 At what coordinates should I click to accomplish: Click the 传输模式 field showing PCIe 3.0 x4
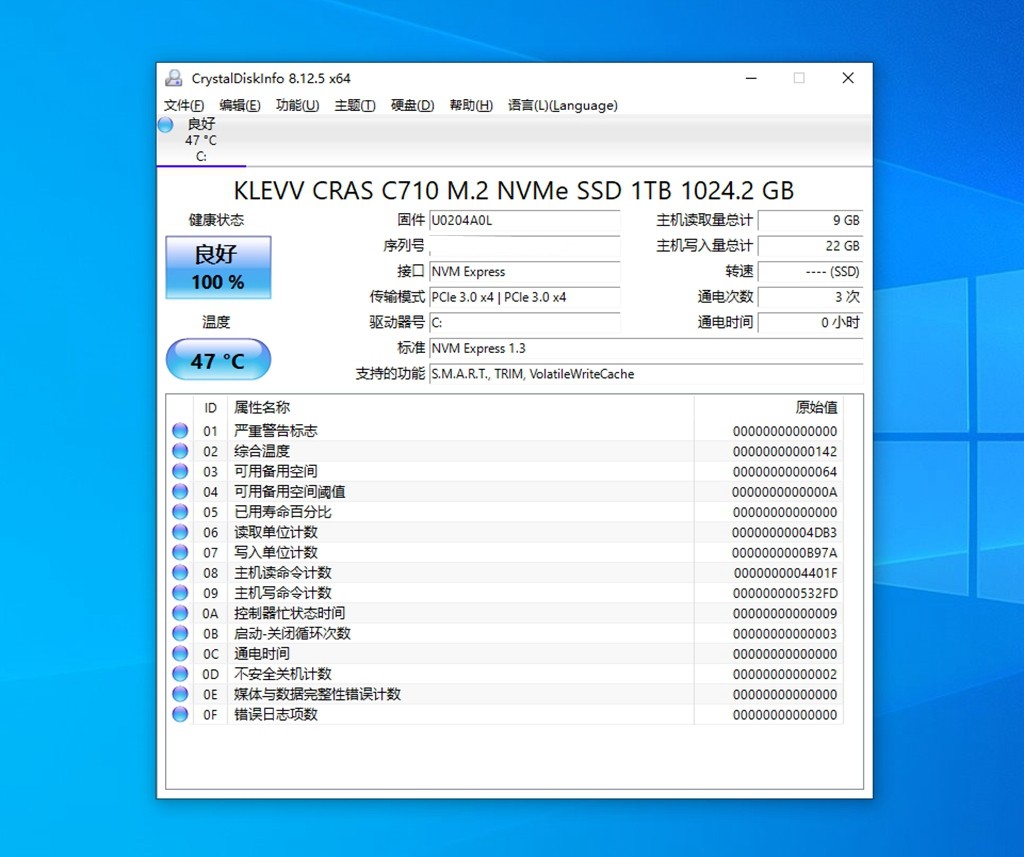click(x=524, y=297)
